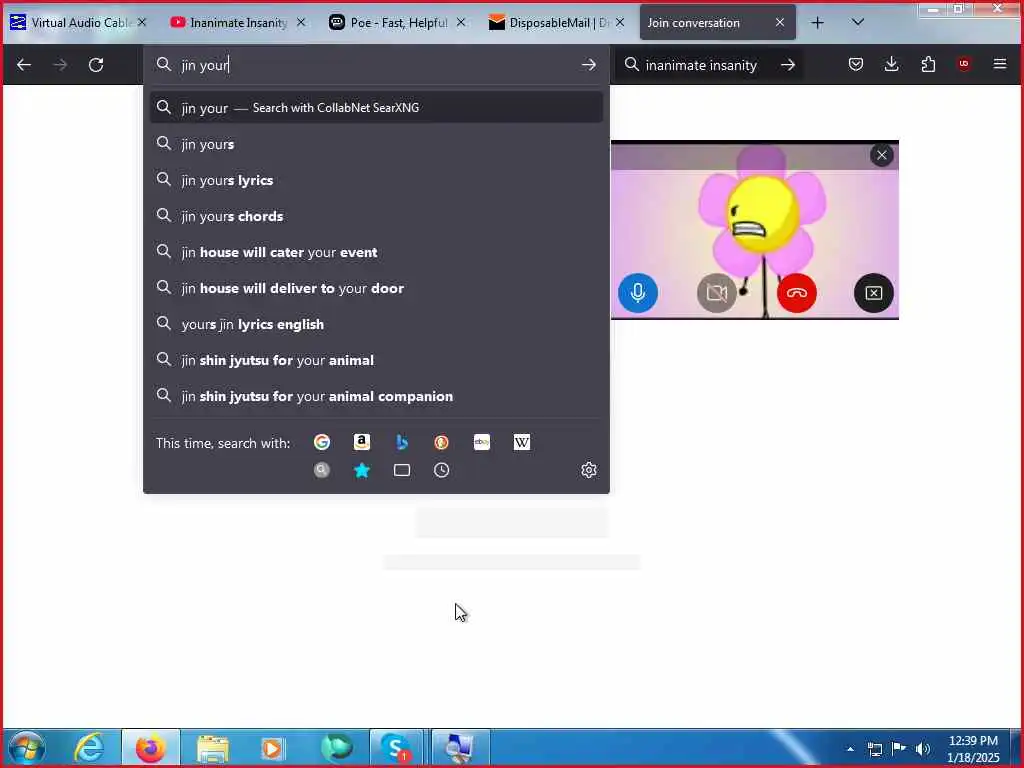1024x768 pixels.
Task: Open the clock showing 12:39 PM
Action: (x=973, y=748)
